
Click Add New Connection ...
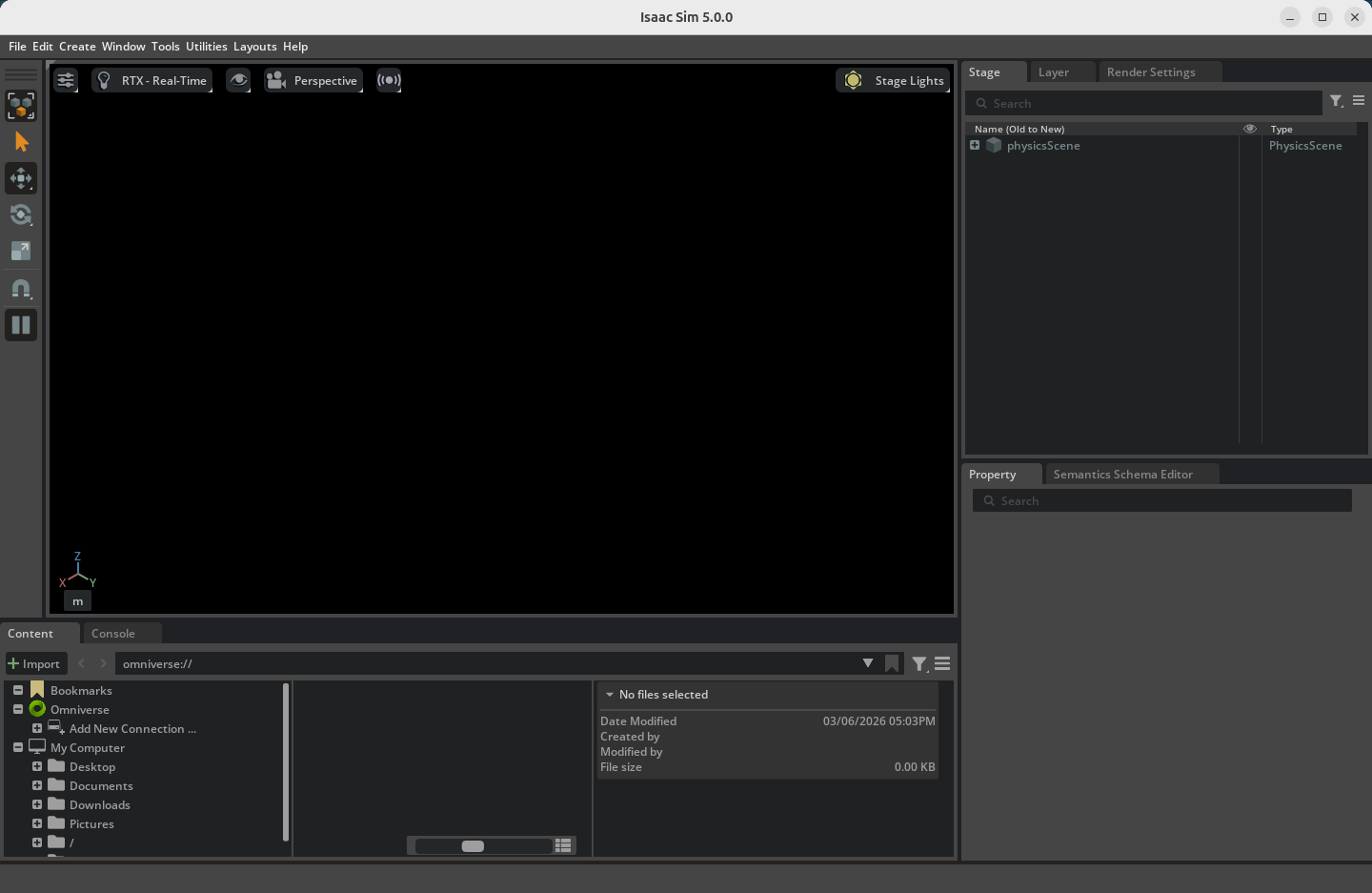[132, 729]
